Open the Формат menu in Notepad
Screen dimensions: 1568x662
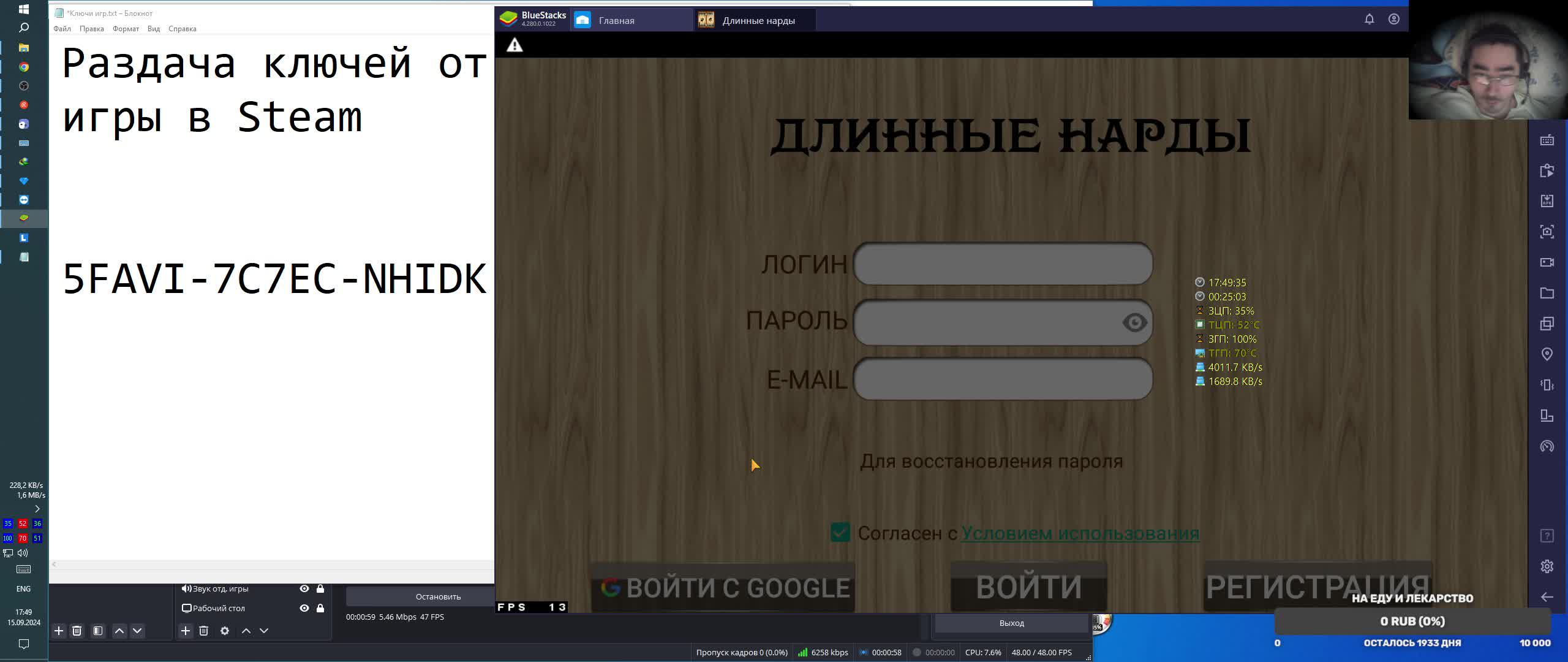coord(126,29)
